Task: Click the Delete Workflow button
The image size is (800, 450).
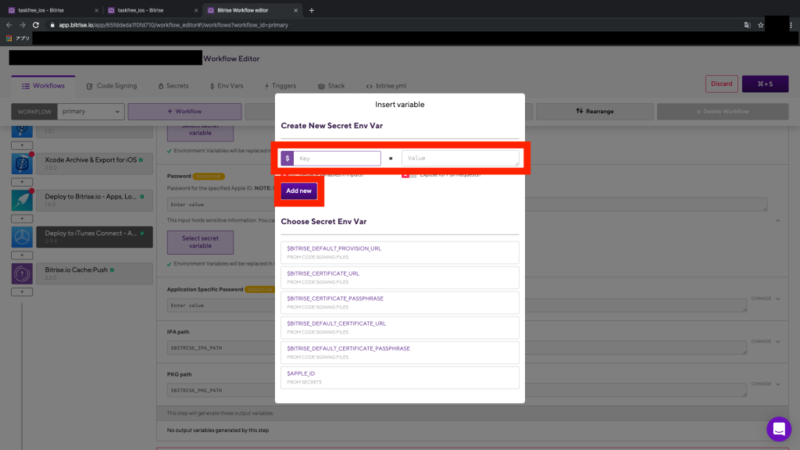Action: 722,111
